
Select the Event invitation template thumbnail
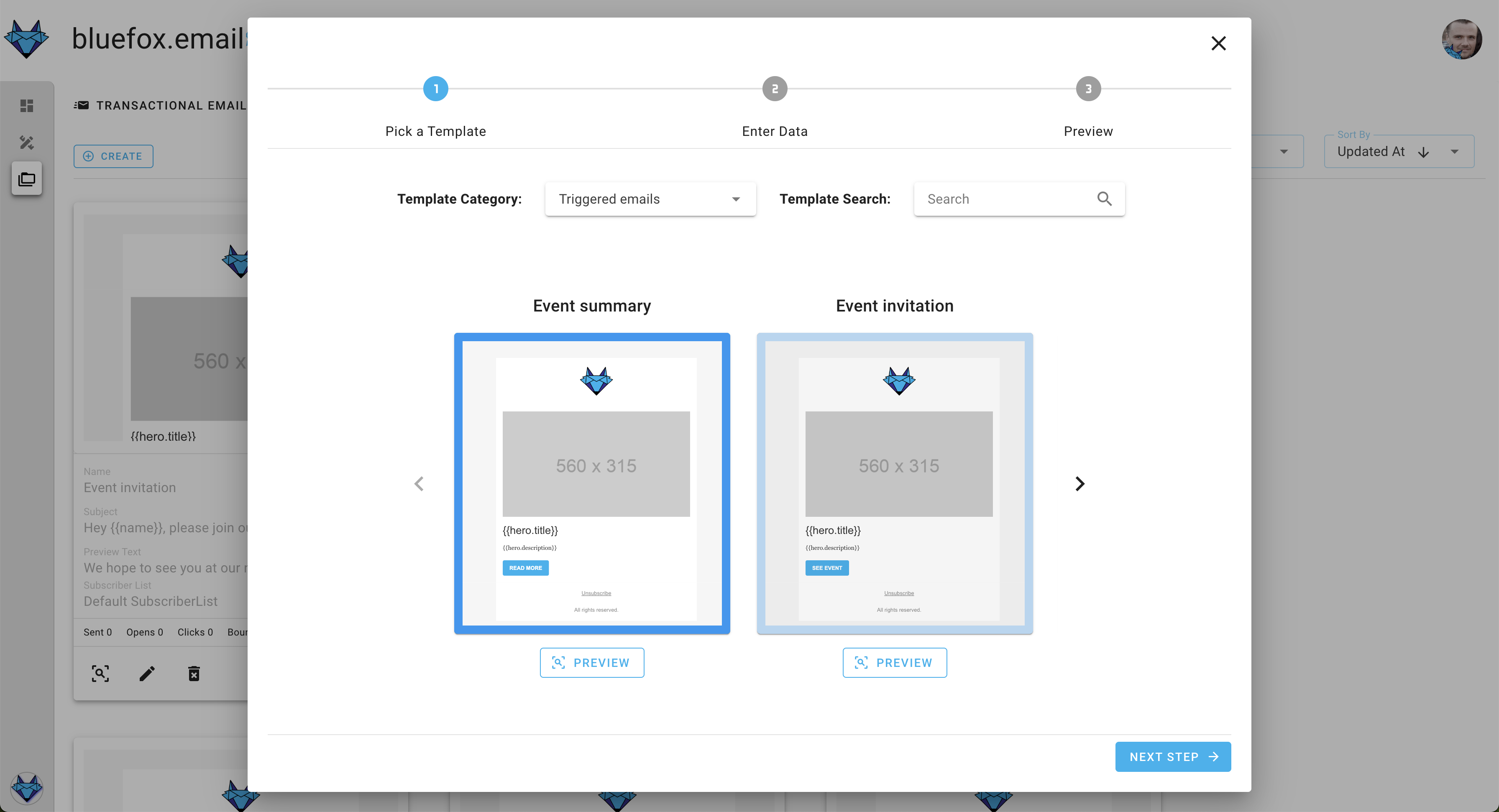[894, 483]
